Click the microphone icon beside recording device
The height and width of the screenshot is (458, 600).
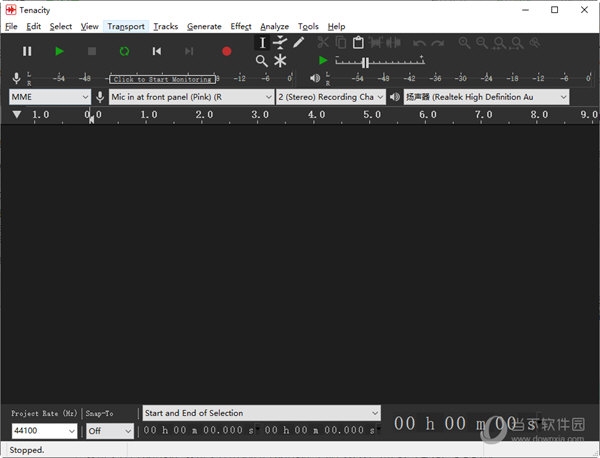coord(100,97)
